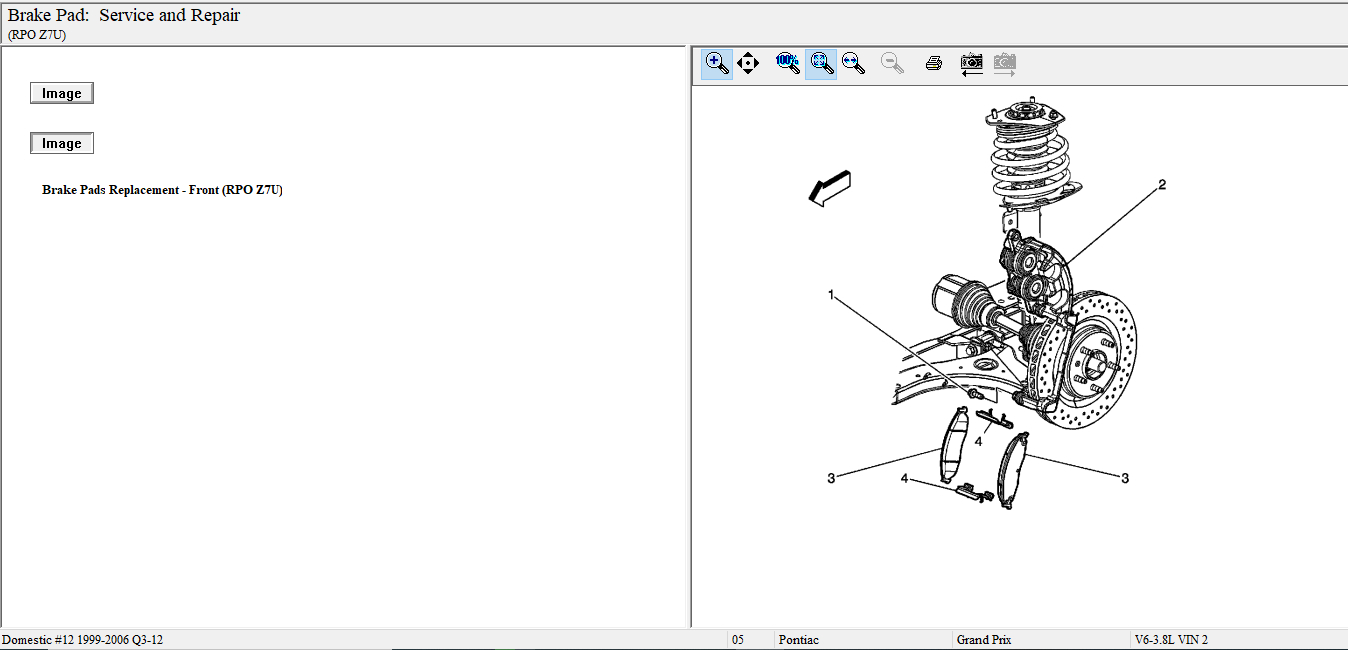Viewport: 1348px width, 650px height.
Task: Set image zoom to 100%
Action: click(788, 63)
